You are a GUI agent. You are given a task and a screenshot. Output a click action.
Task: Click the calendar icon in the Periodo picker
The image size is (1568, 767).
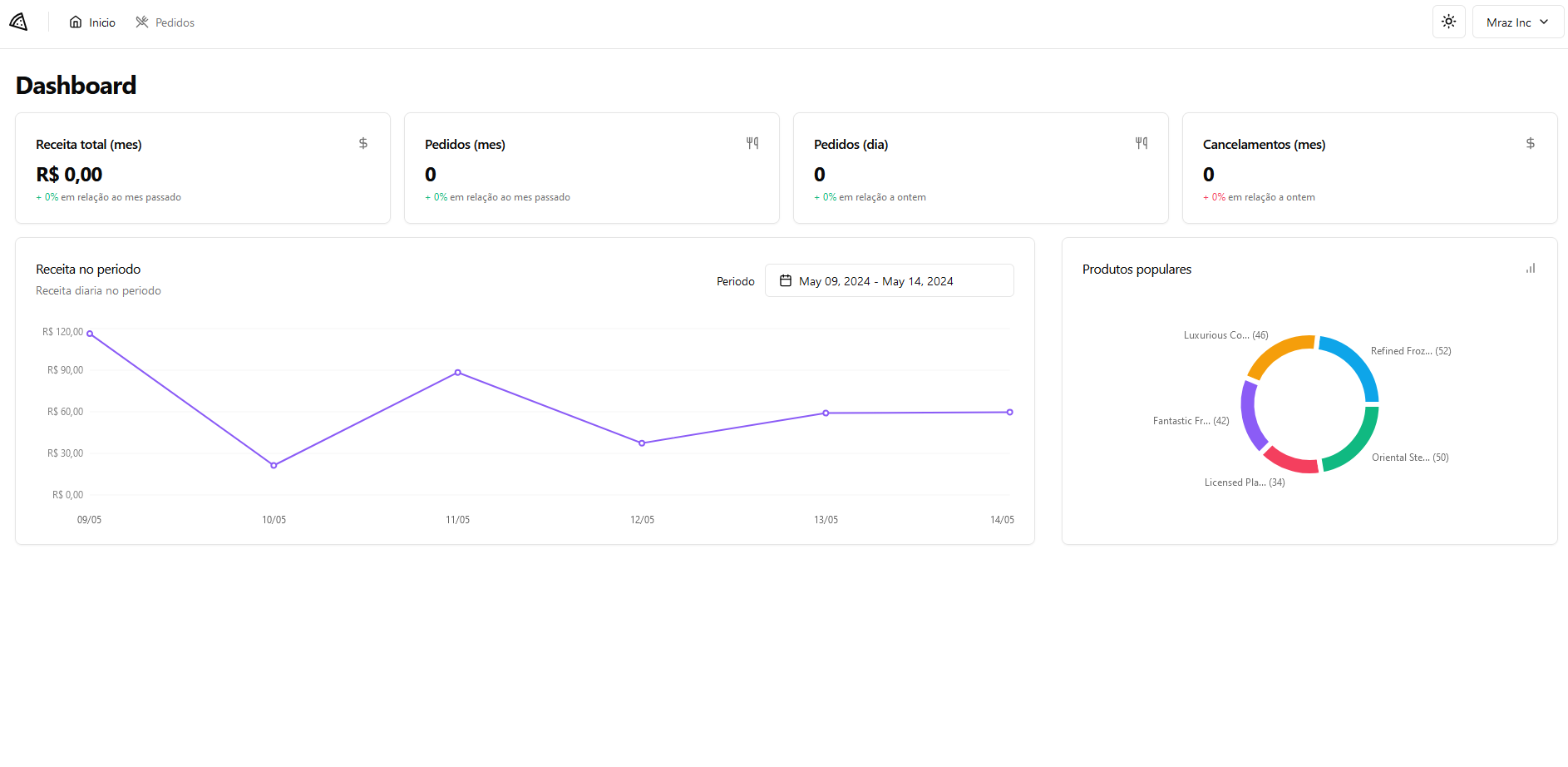tap(785, 280)
